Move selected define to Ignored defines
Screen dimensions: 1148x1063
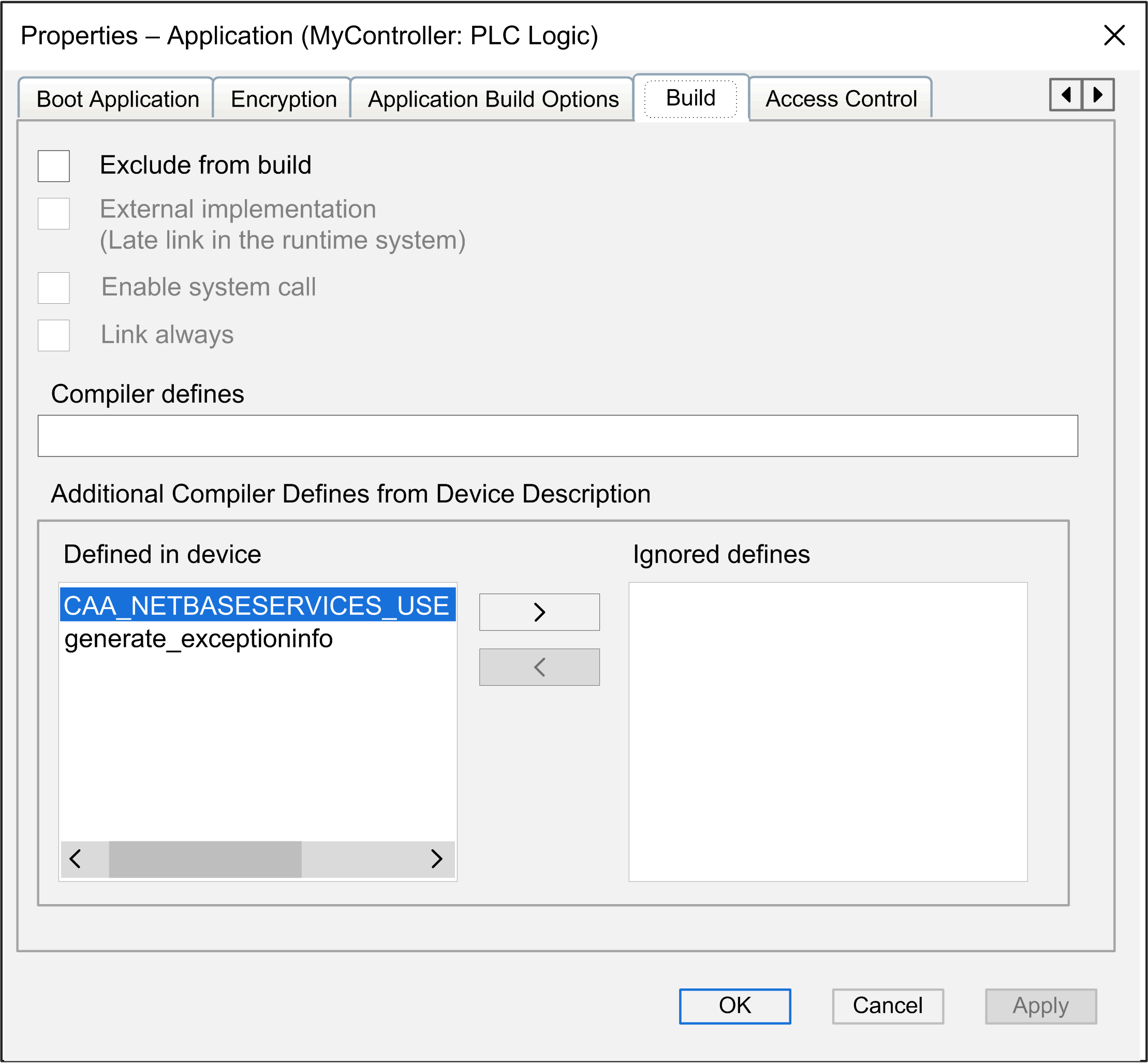[539, 611]
